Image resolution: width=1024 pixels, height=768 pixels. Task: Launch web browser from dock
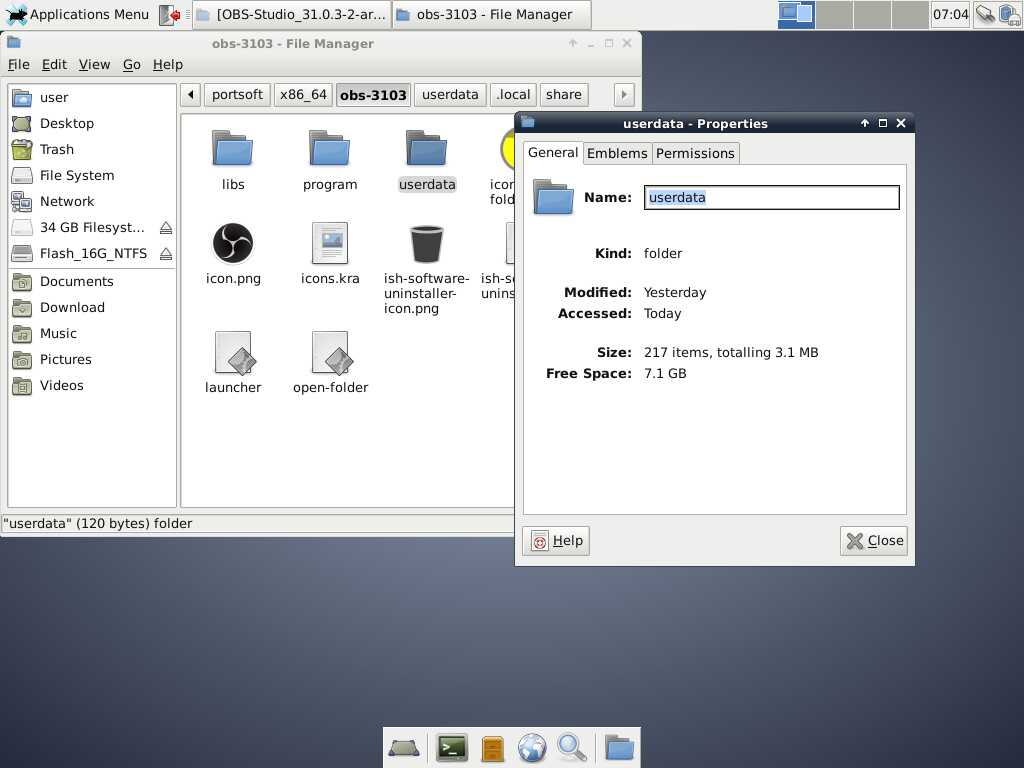click(x=532, y=748)
